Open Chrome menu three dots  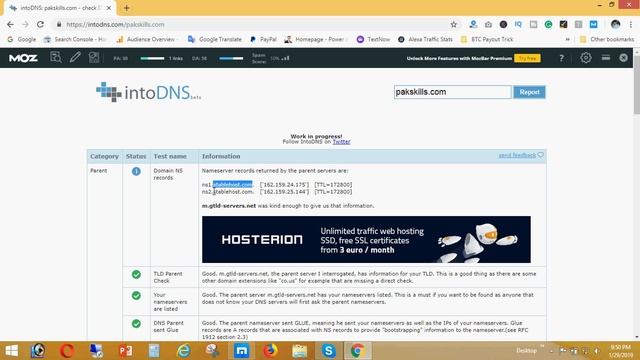click(x=631, y=24)
